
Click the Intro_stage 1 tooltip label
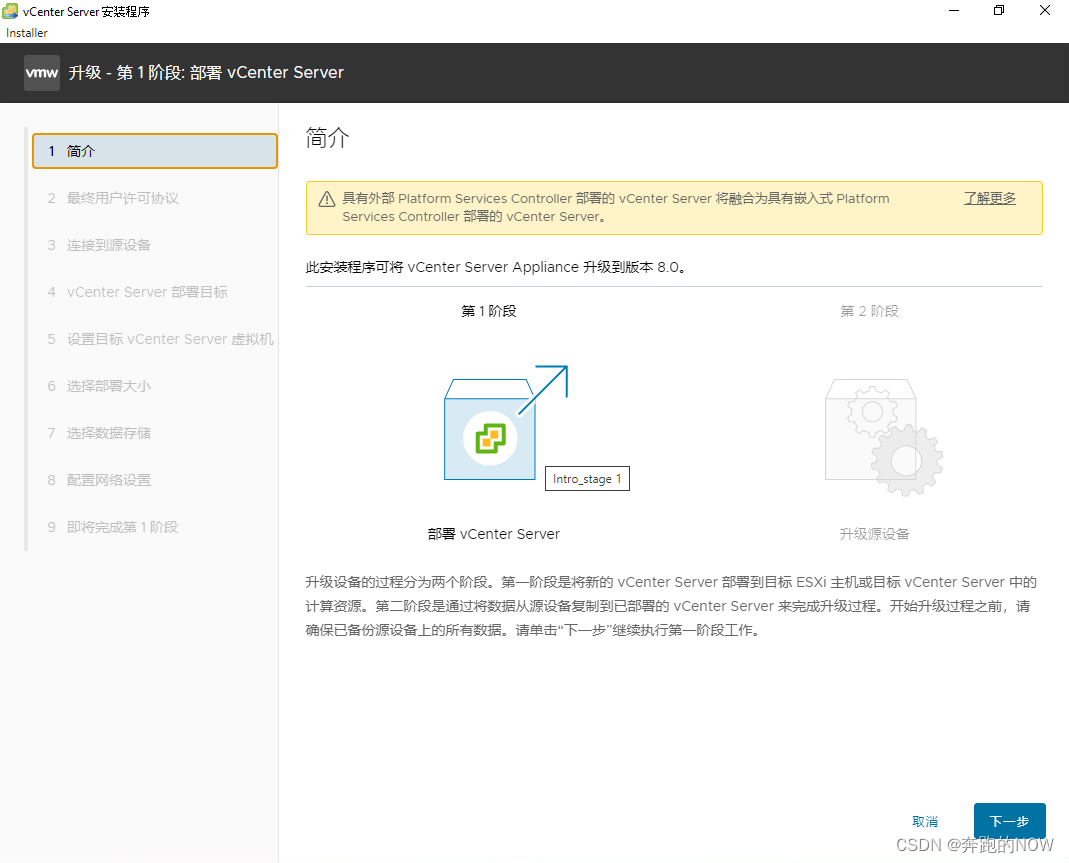[587, 479]
